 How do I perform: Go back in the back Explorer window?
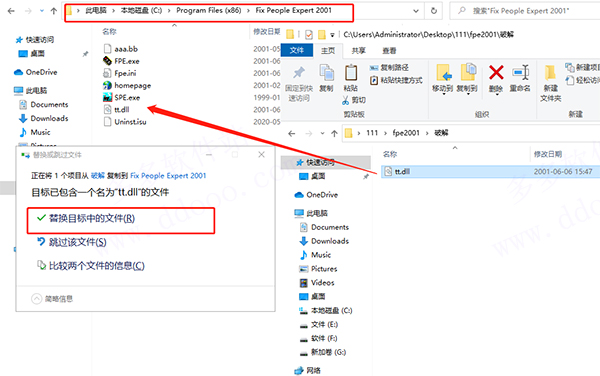click(11, 11)
